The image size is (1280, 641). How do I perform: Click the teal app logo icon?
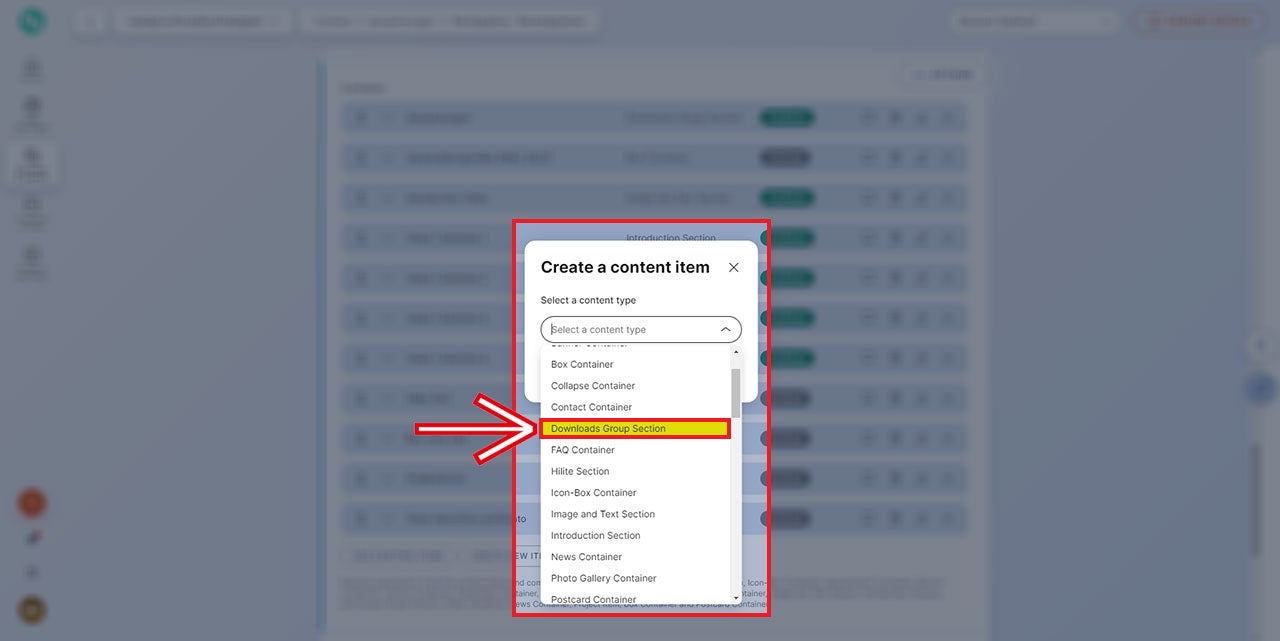click(32, 22)
